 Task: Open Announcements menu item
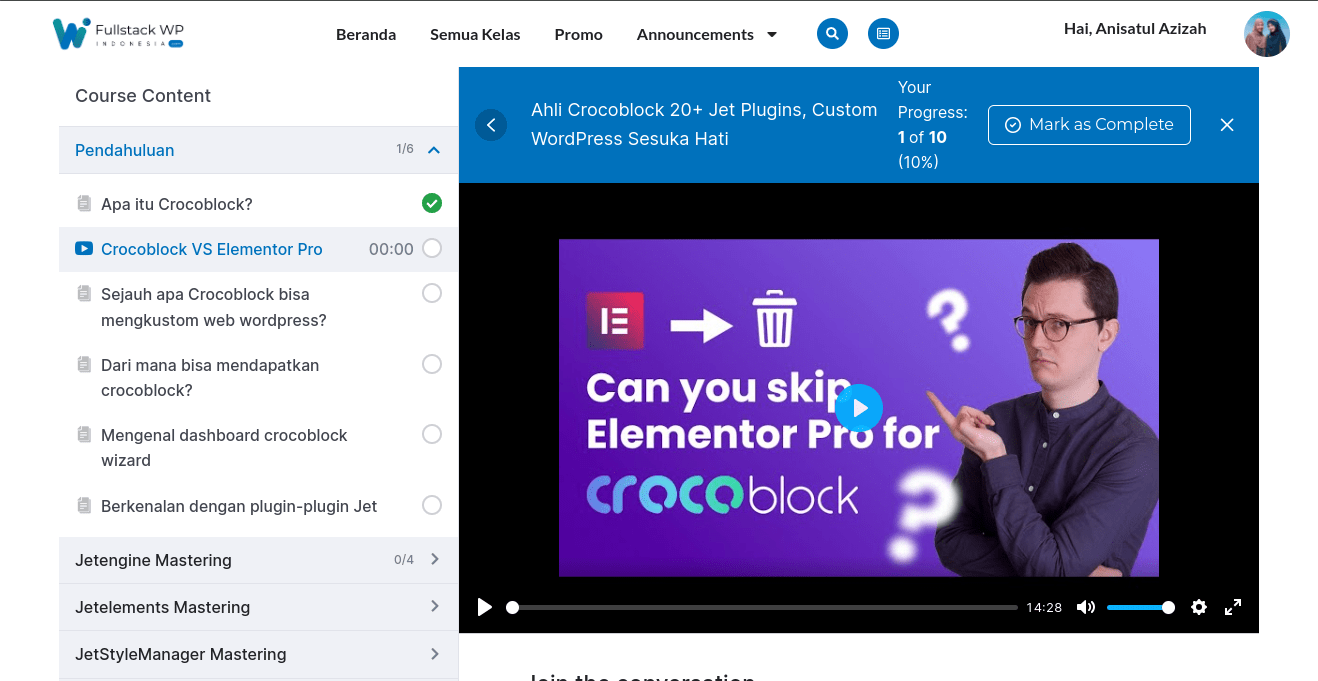(695, 34)
